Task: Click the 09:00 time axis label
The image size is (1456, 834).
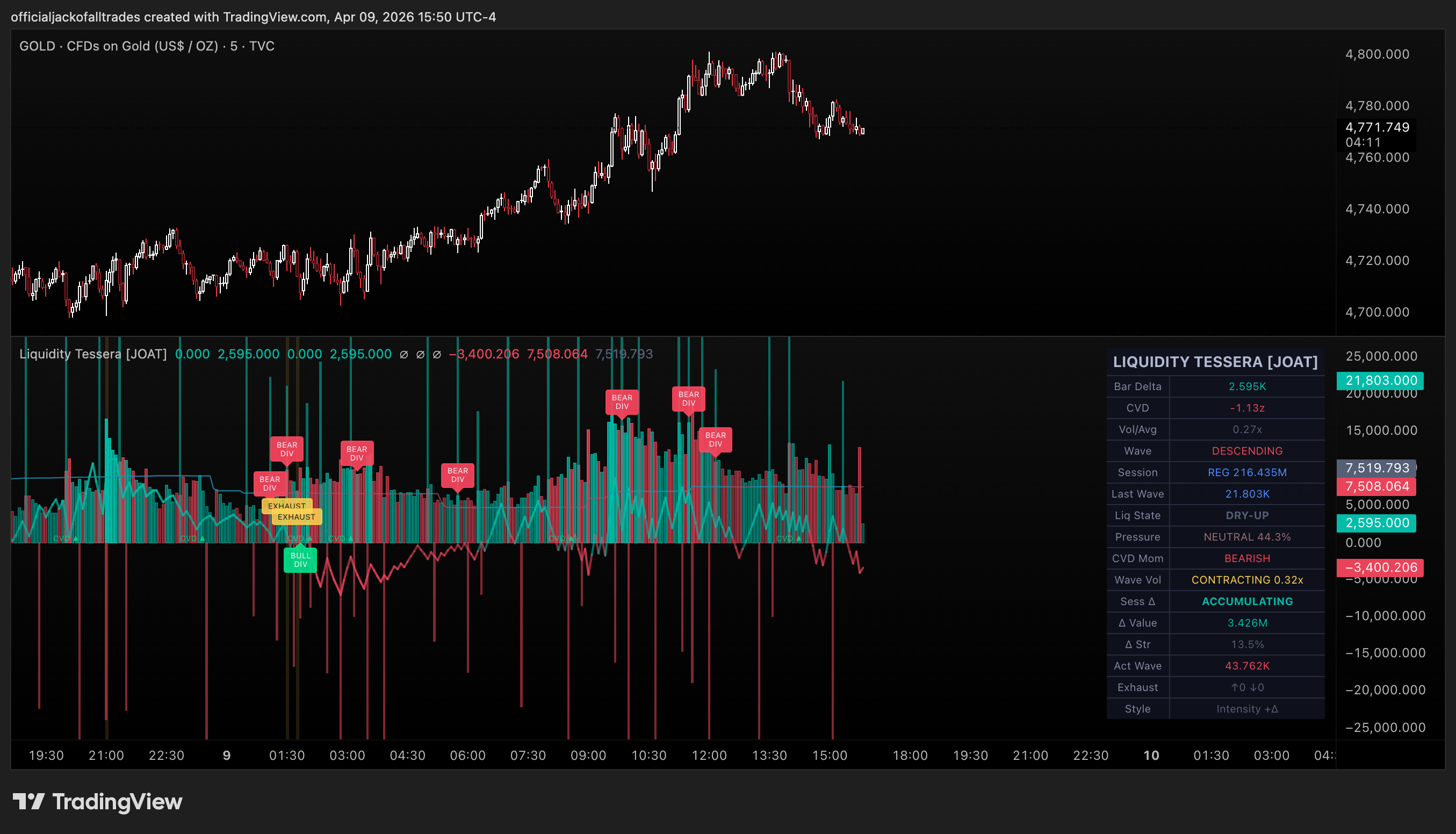Action: pos(588,756)
